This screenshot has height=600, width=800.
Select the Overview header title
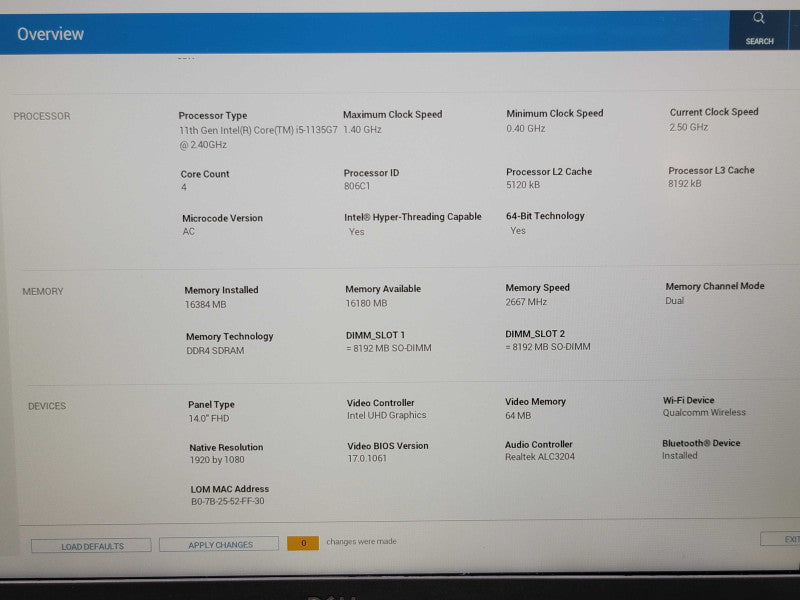pos(51,34)
